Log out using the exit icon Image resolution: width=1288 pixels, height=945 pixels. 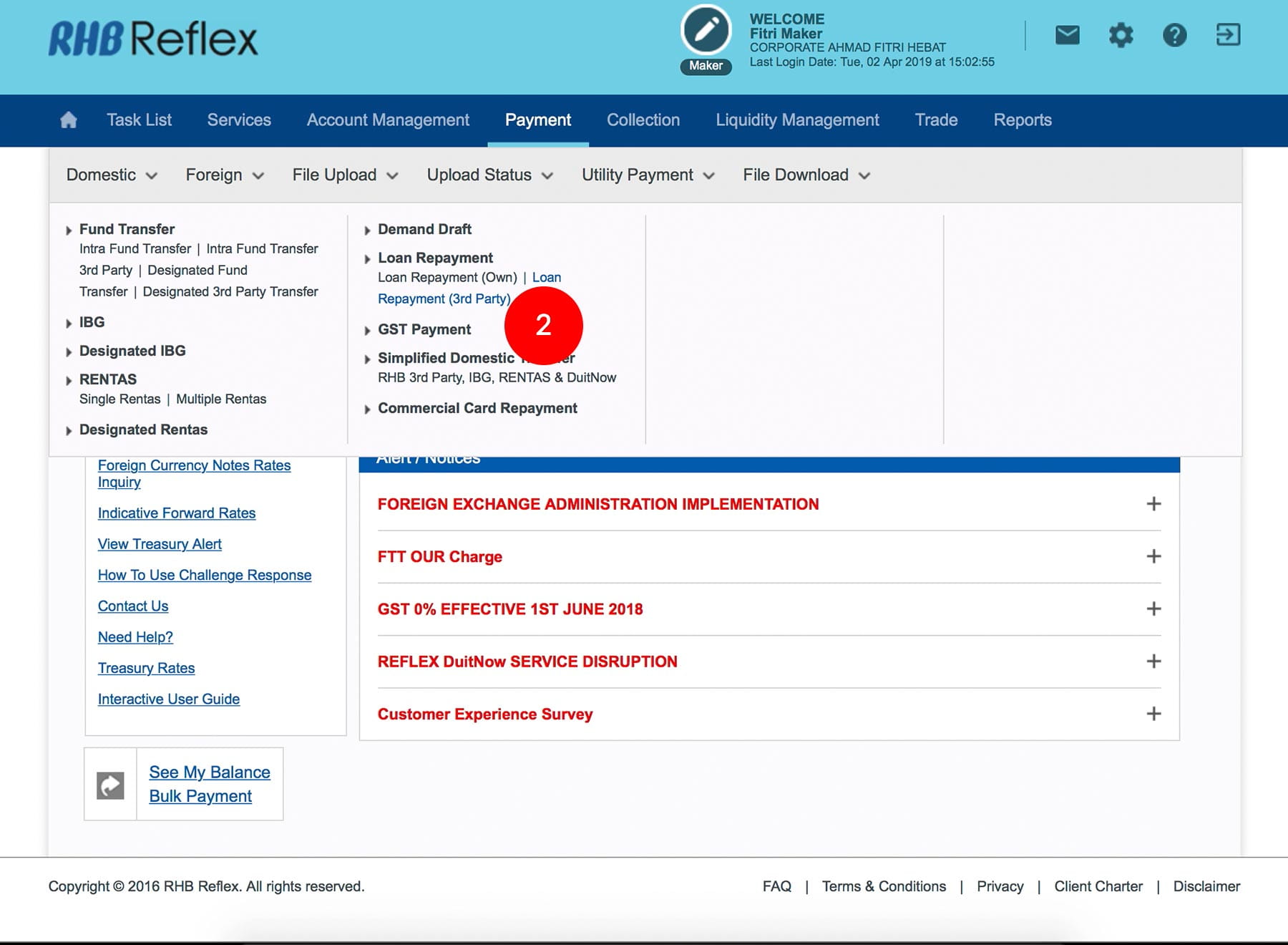coord(1228,34)
